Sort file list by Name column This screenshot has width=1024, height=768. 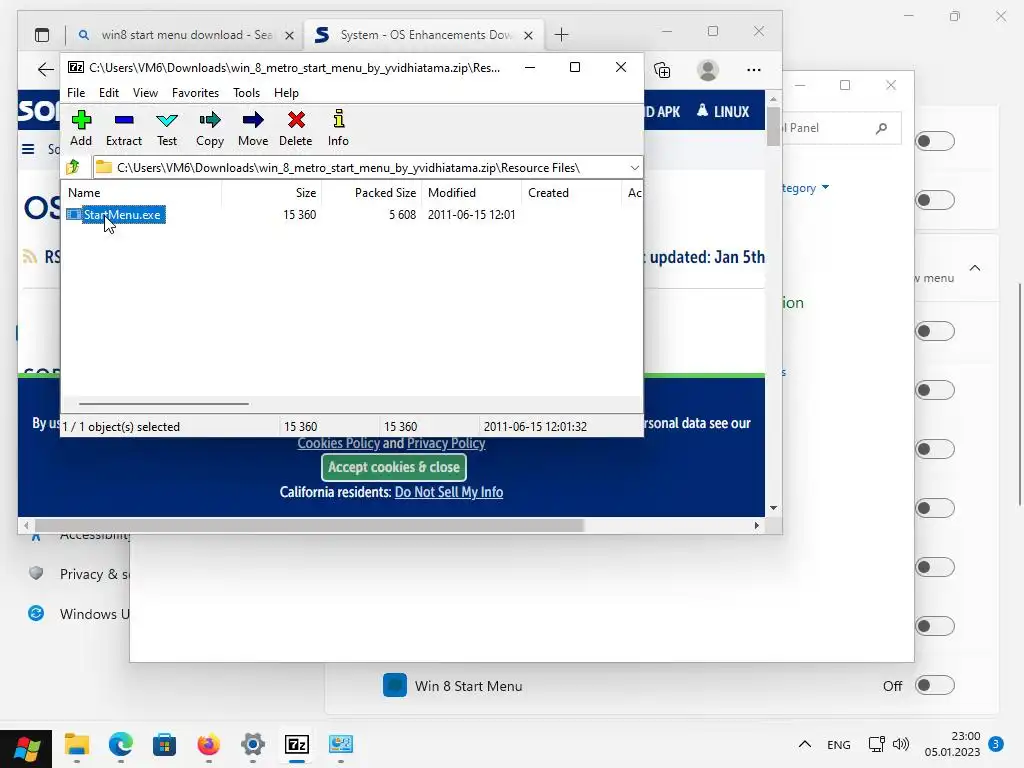pos(142,193)
